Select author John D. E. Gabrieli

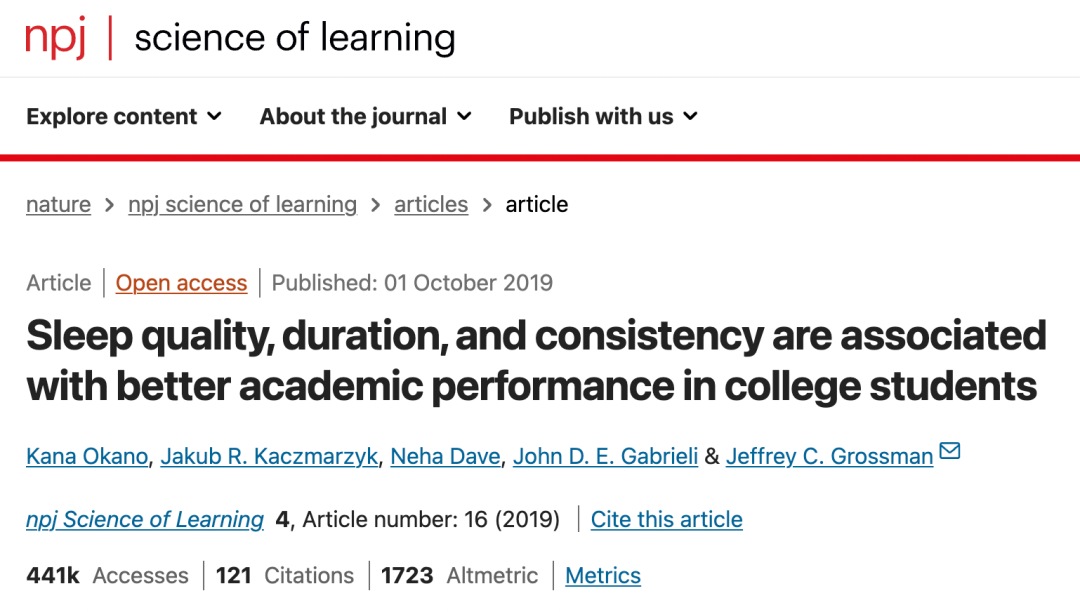click(605, 456)
